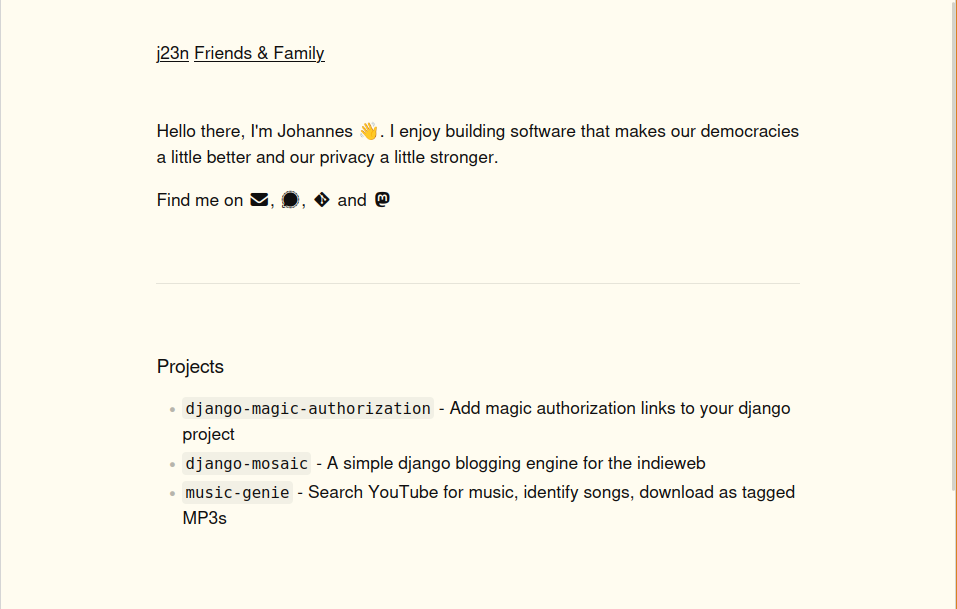Open the django-magic-authorization project link
Image resolution: width=957 pixels, height=609 pixels.
click(308, 408)
